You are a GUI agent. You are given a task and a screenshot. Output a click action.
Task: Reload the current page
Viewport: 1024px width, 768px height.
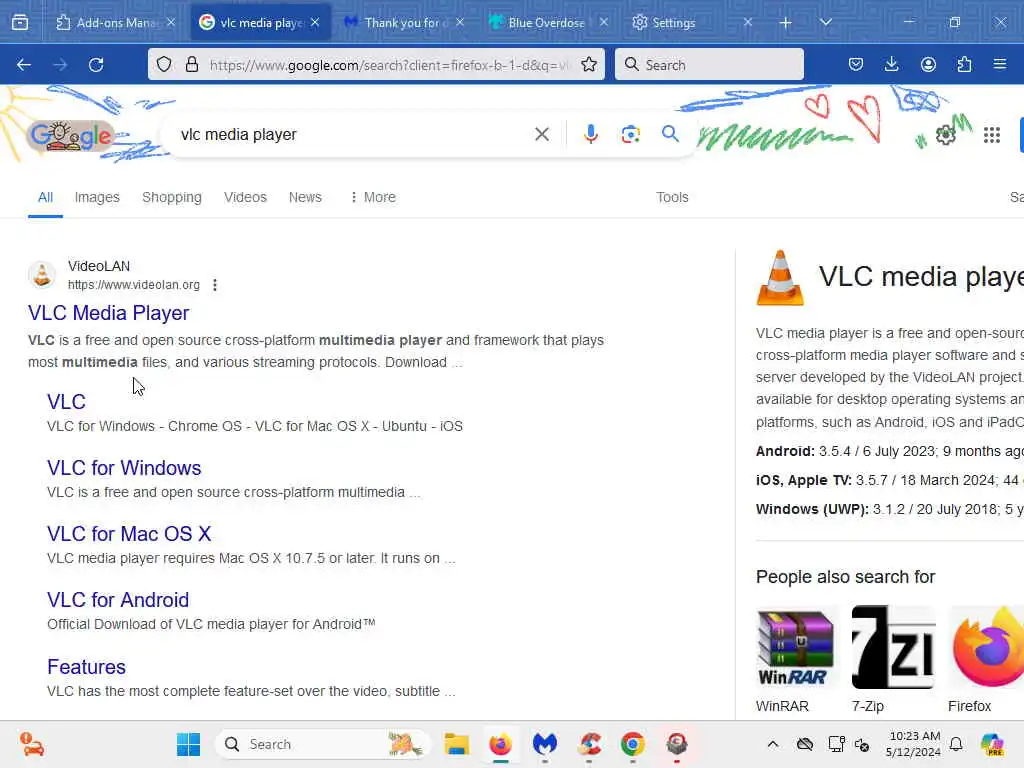pos(96,65)
